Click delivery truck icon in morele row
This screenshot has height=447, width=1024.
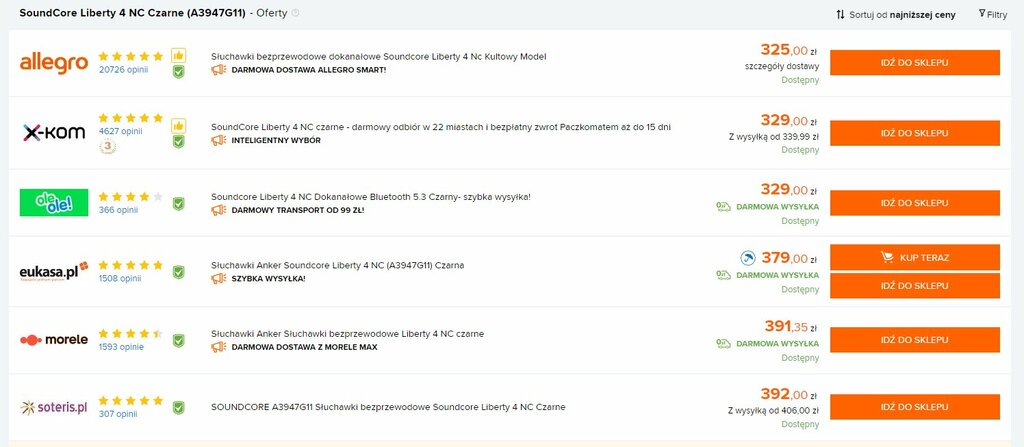pyautogui.click(x=723, y=343)
